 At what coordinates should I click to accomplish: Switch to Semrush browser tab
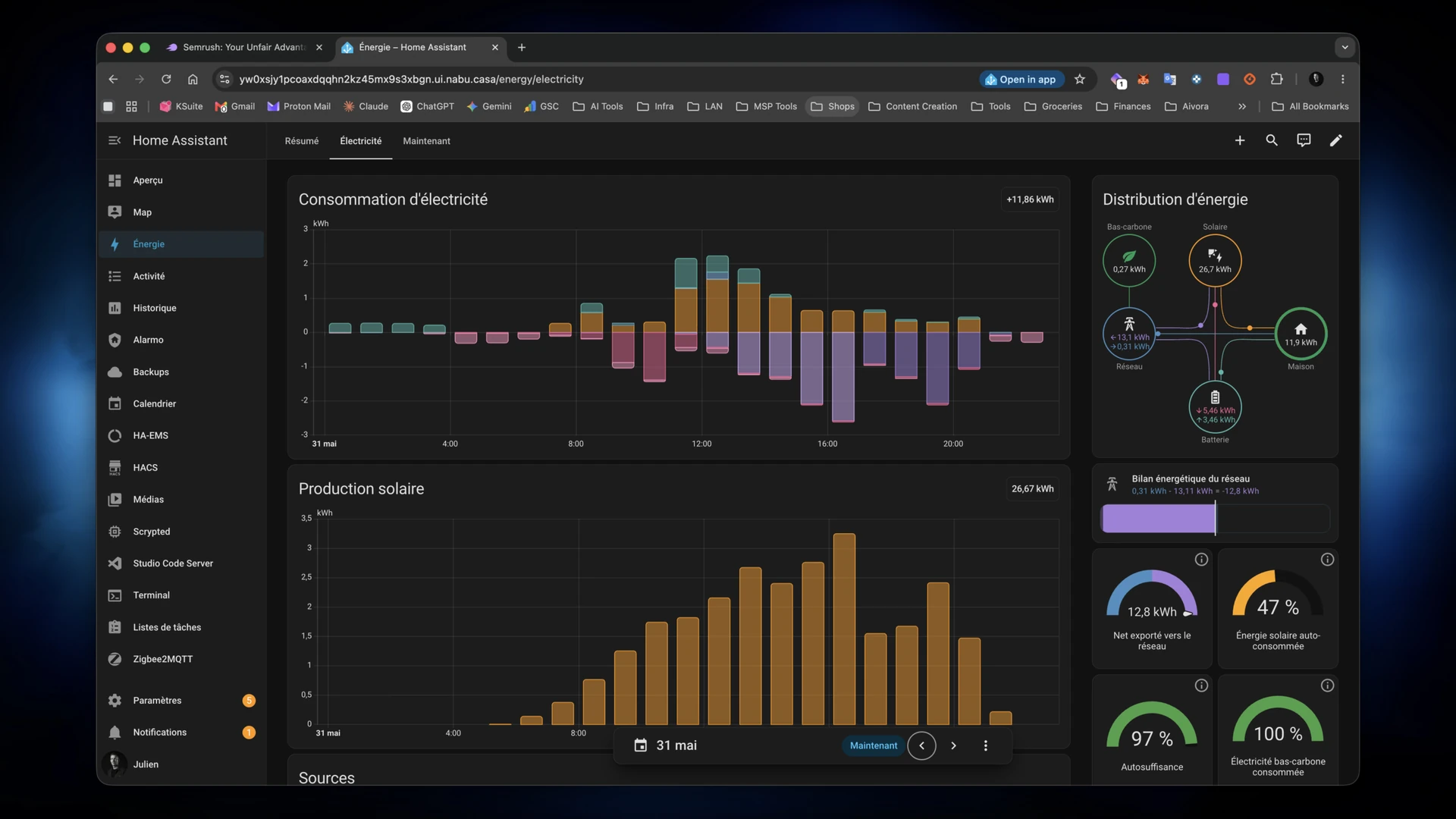pos(244,47)
